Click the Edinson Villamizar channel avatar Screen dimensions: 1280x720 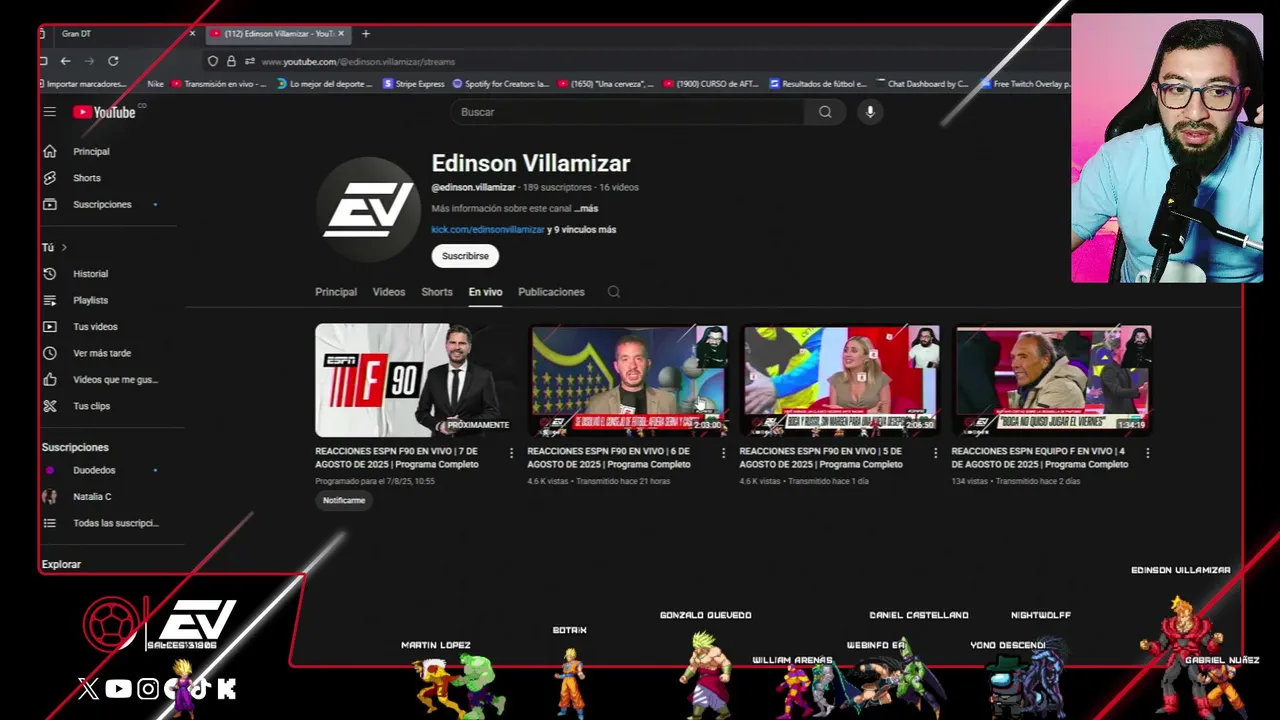(368, 209)
